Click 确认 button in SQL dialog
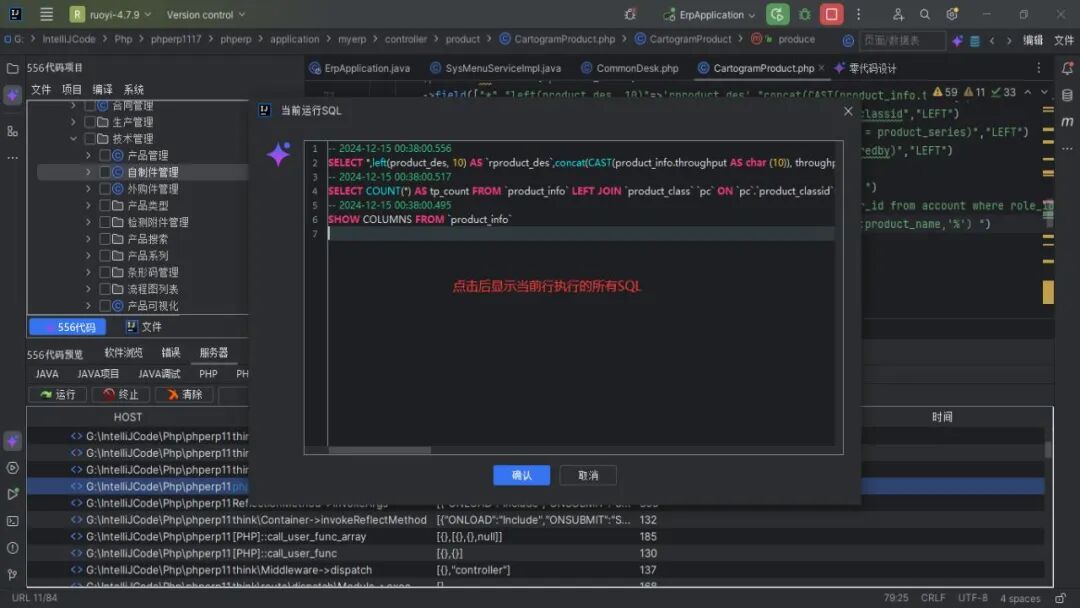The height and width of the screenshot is (608, 1080). pos(521,475)
